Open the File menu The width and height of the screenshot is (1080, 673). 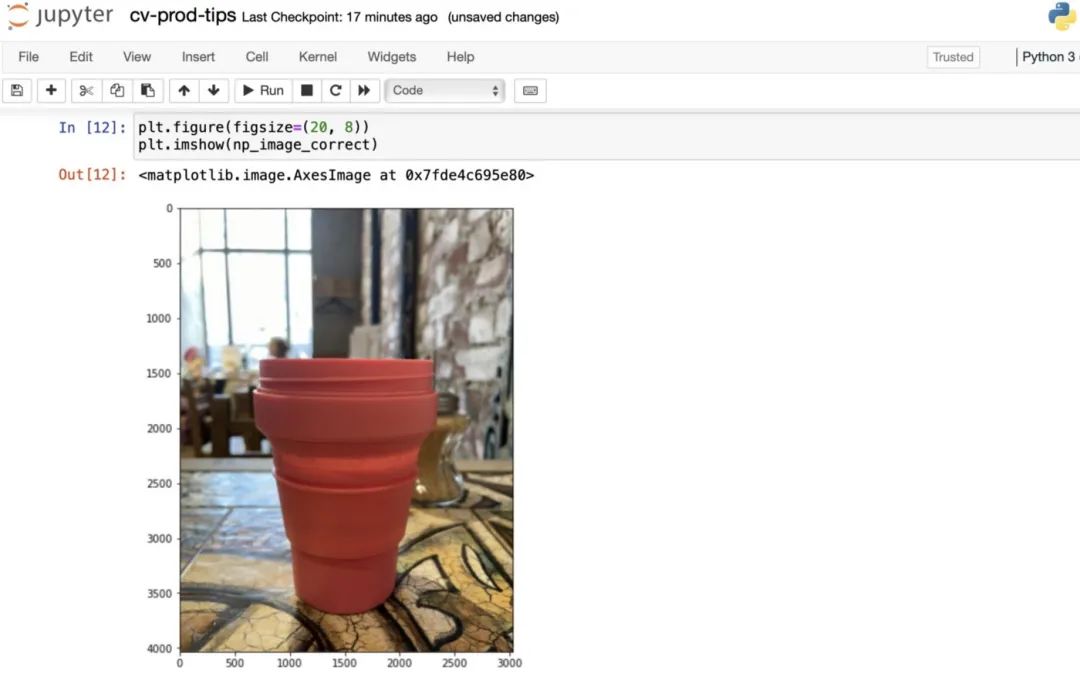28,56
